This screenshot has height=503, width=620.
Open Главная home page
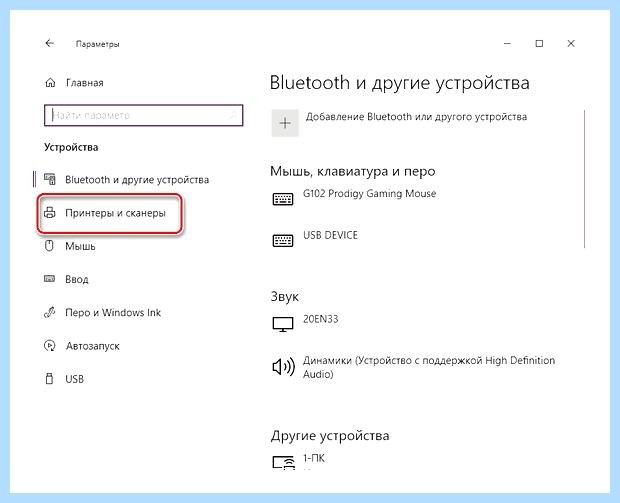(85, 83)
